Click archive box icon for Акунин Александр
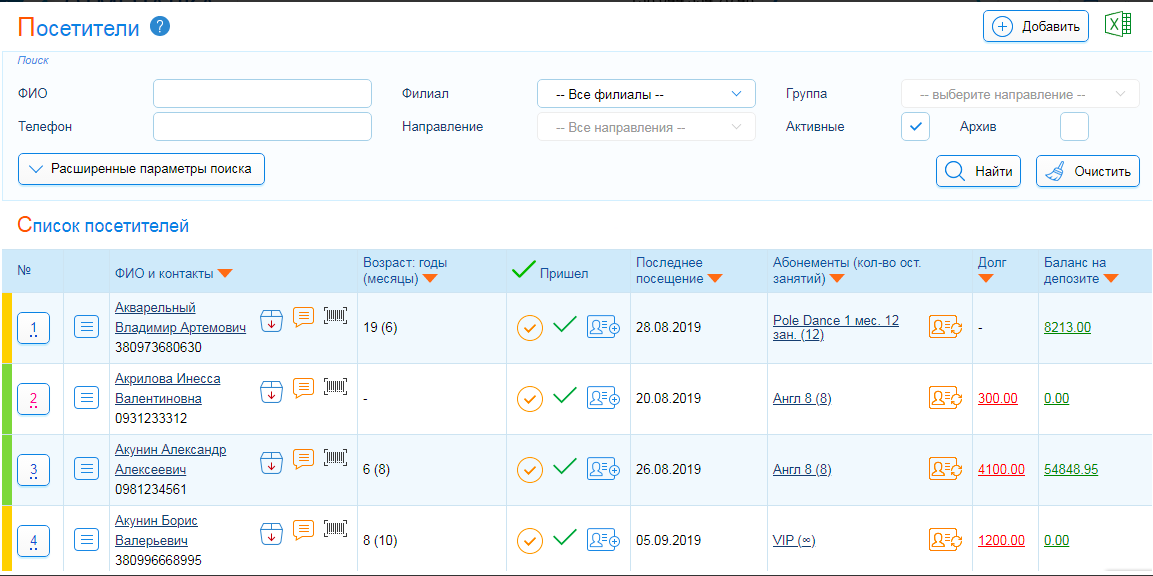The image size is (1153, 576). [271, 460]
